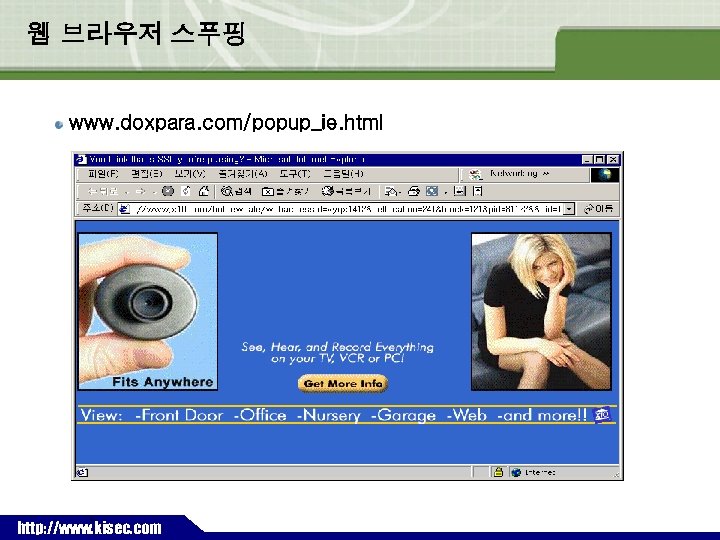Expand the Networking links chevron
This screenshot has width=720, height=540.
pos(545,174)
